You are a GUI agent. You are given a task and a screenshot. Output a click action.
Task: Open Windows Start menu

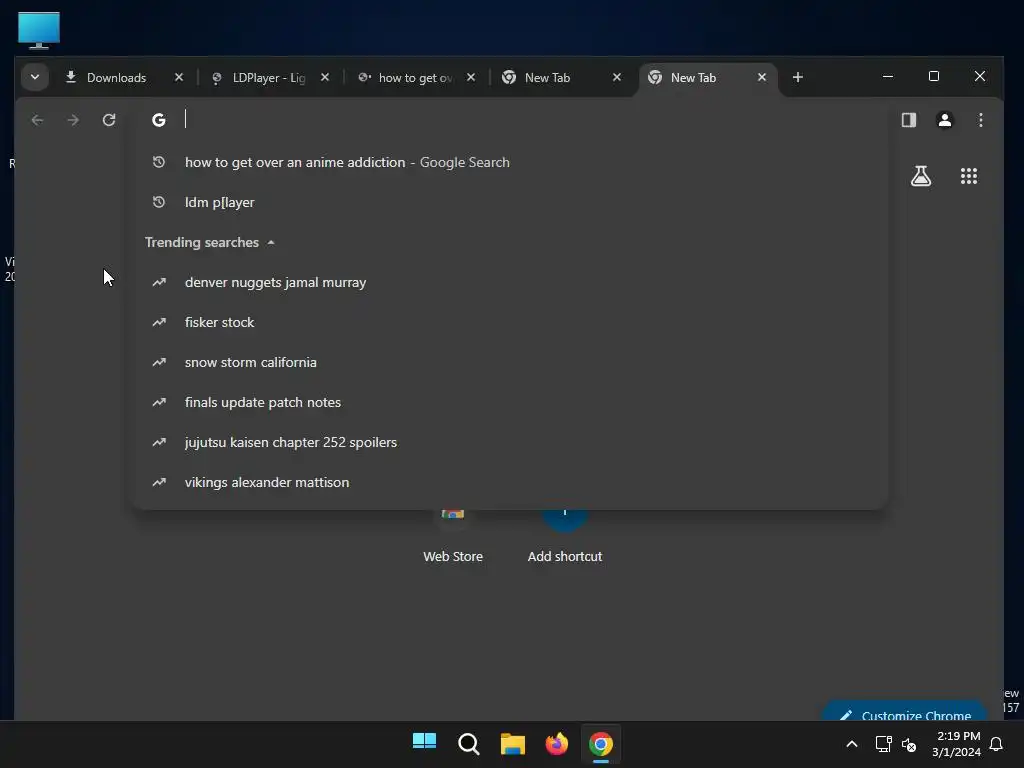click(x=424, y=743)
